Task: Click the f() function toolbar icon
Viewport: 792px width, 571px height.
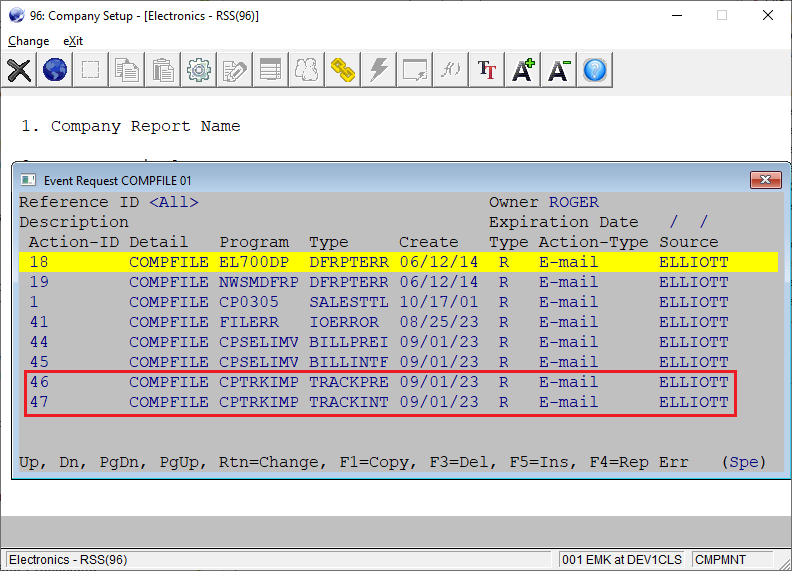Action: point(451,70)
